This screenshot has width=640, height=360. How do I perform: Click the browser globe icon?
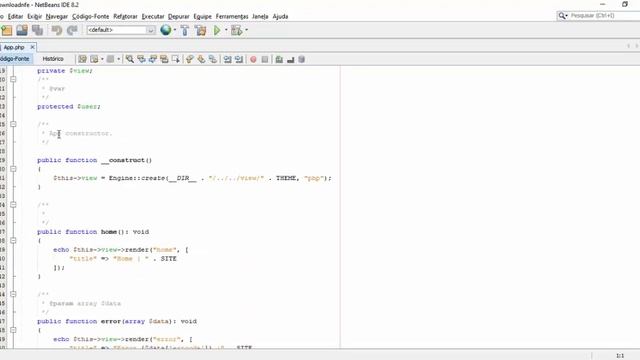pos(165,30)
